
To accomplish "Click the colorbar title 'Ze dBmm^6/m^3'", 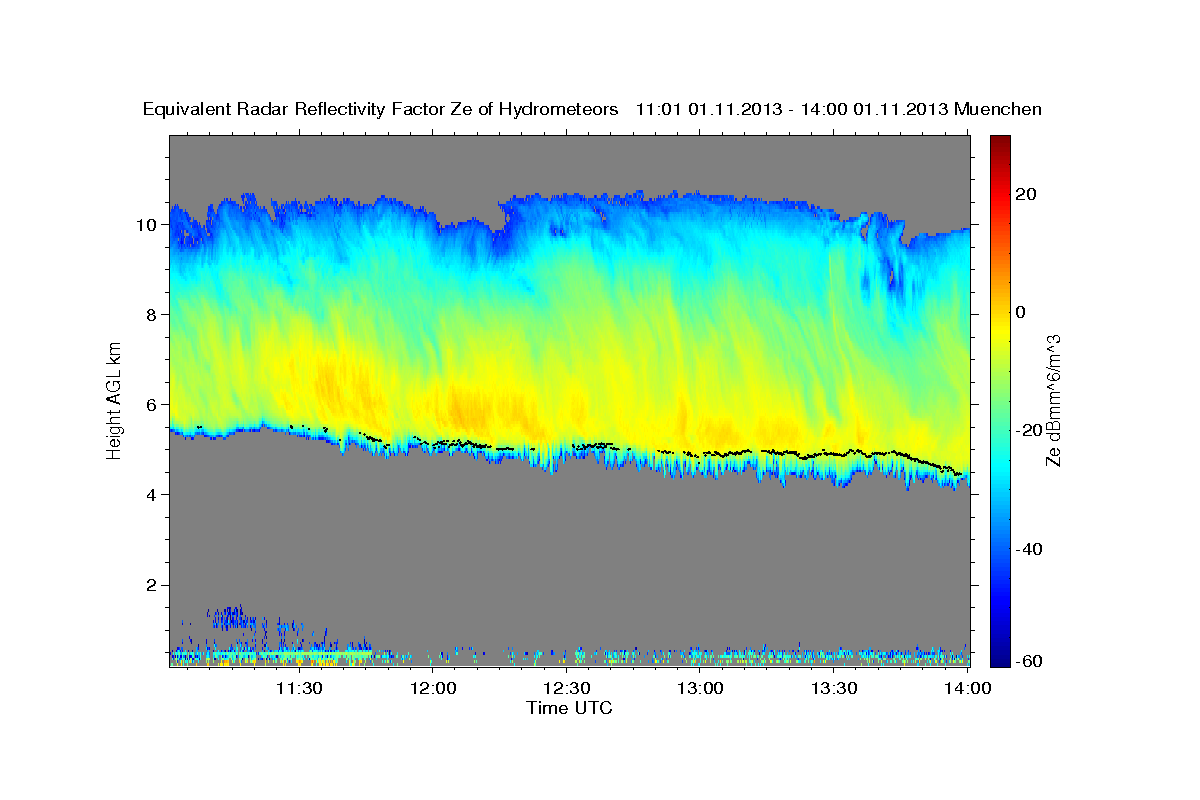I will [x=1053, y=399].
